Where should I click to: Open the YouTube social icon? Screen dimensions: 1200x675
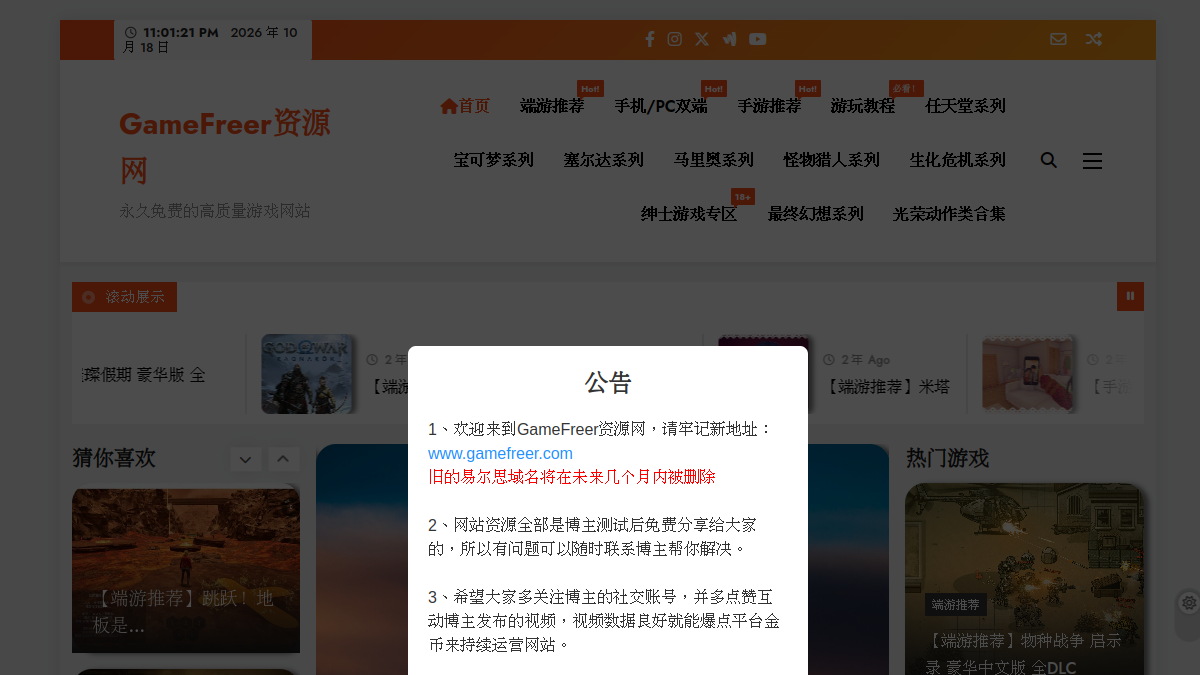tap(758, 39)
